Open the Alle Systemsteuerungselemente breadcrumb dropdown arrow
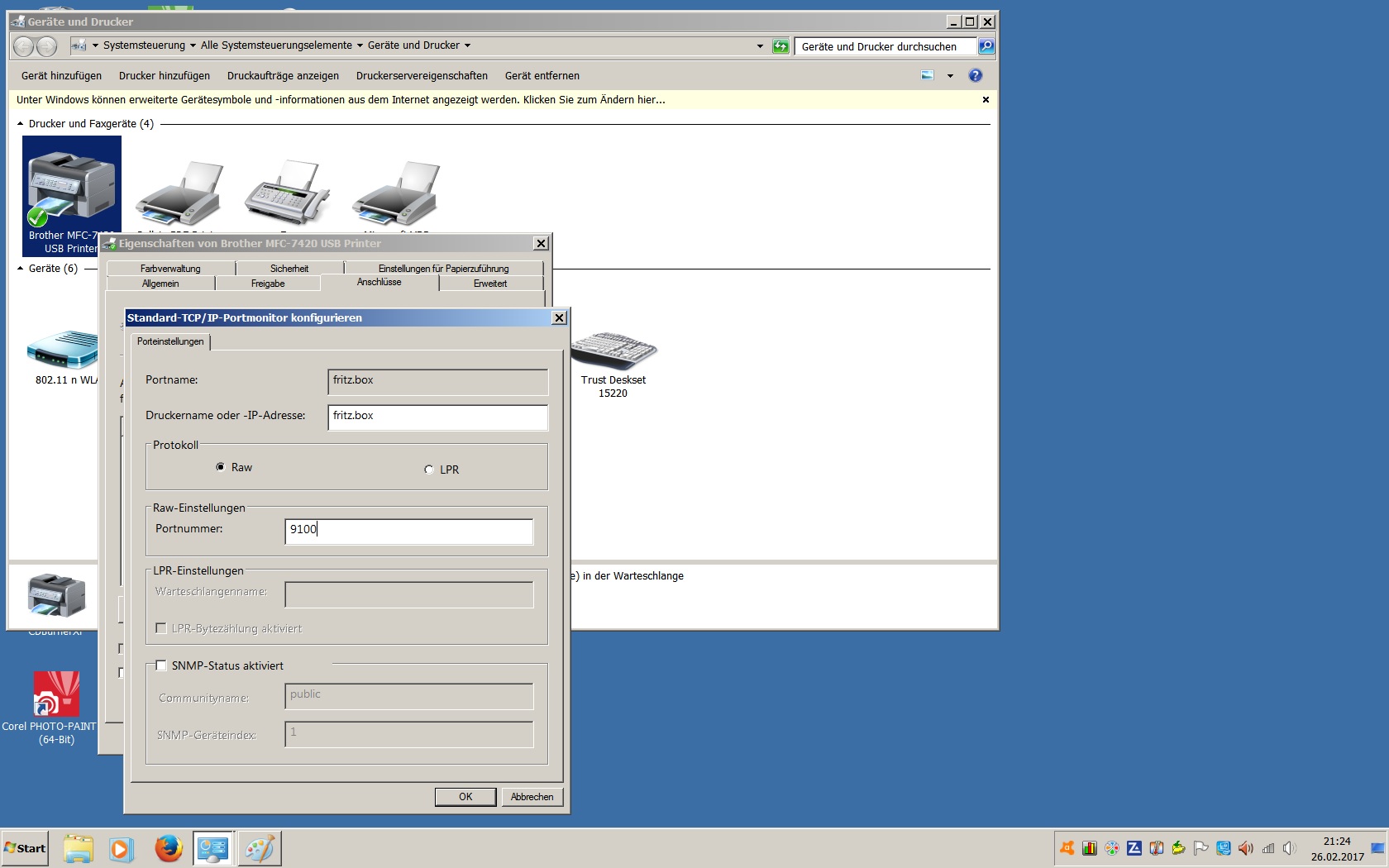Screen dimensions: 1389x868 [360, 45]
